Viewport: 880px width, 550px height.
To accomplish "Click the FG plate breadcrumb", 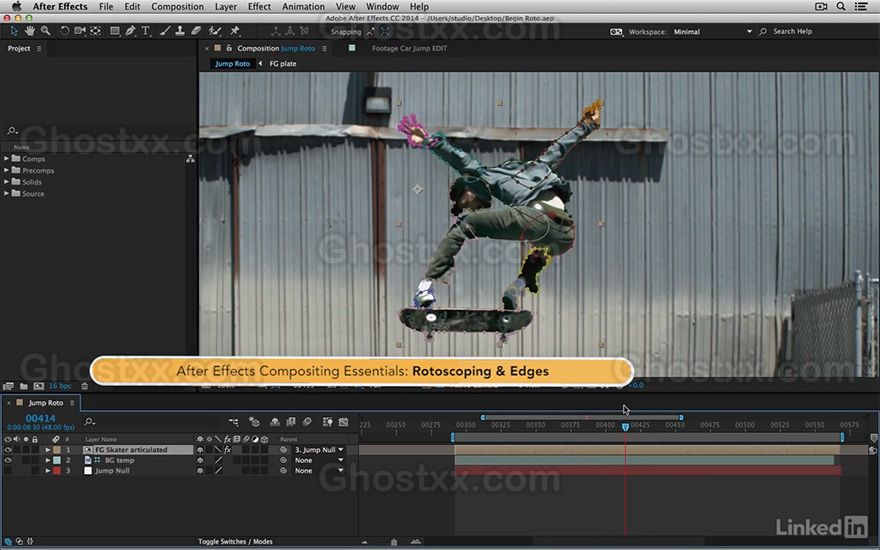I will [x=283, y=63].
